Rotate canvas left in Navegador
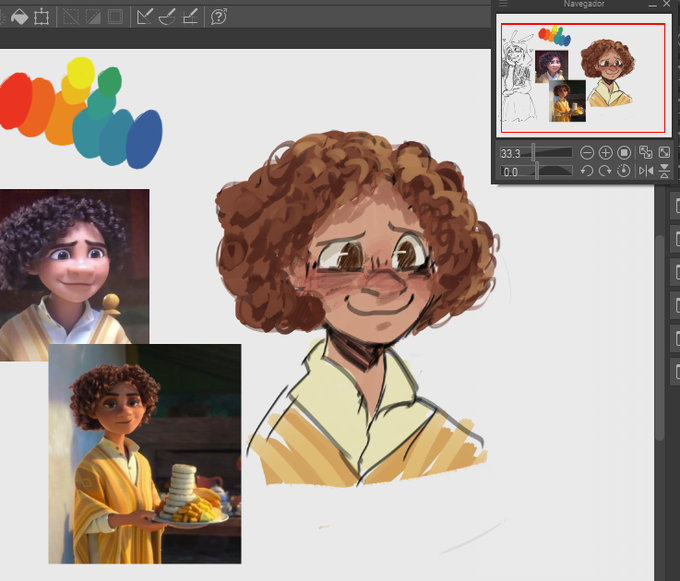Viewport: 680px width, 581px height. [587, 171]
